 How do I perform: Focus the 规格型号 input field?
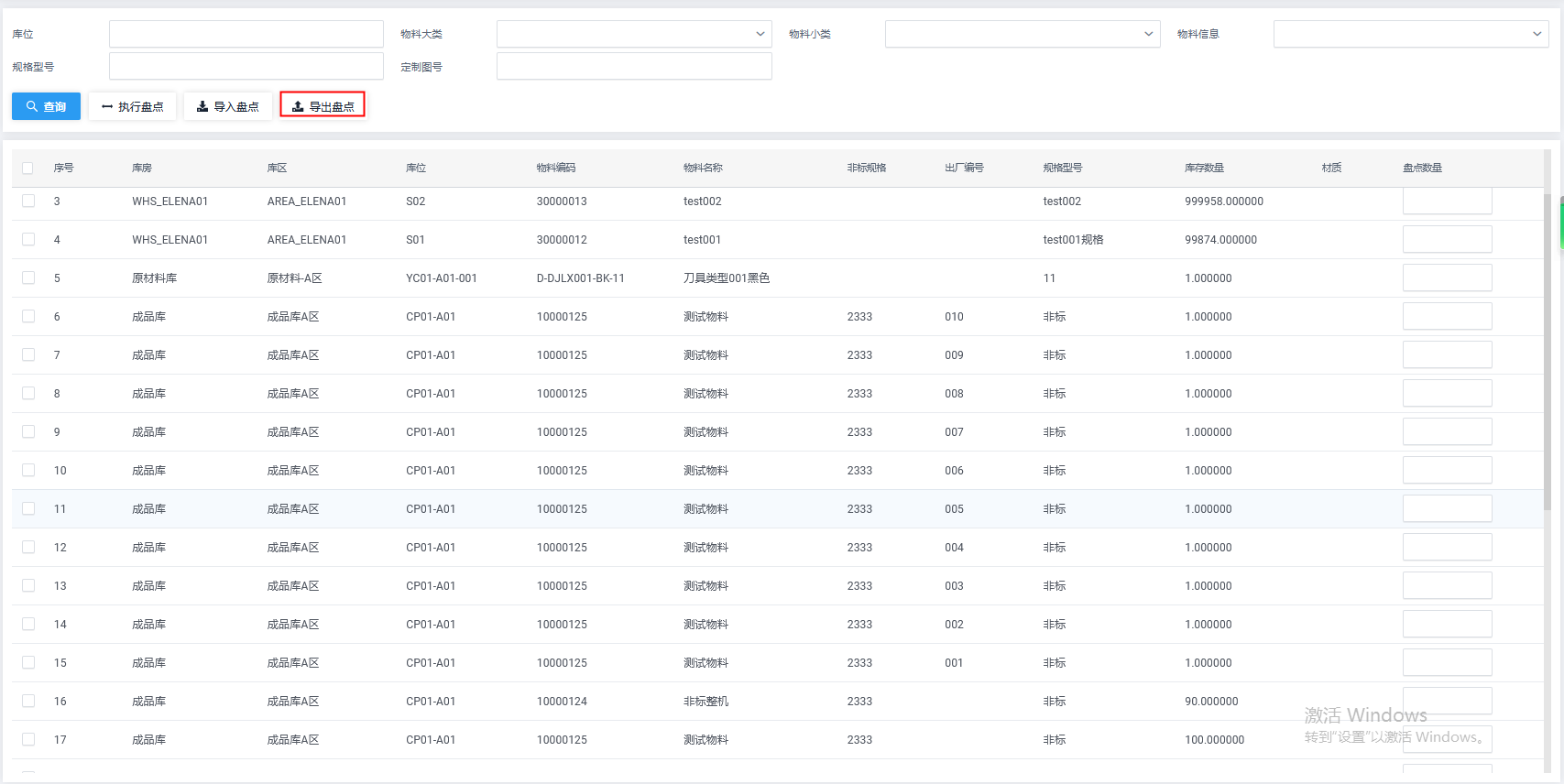click(246, 66)
